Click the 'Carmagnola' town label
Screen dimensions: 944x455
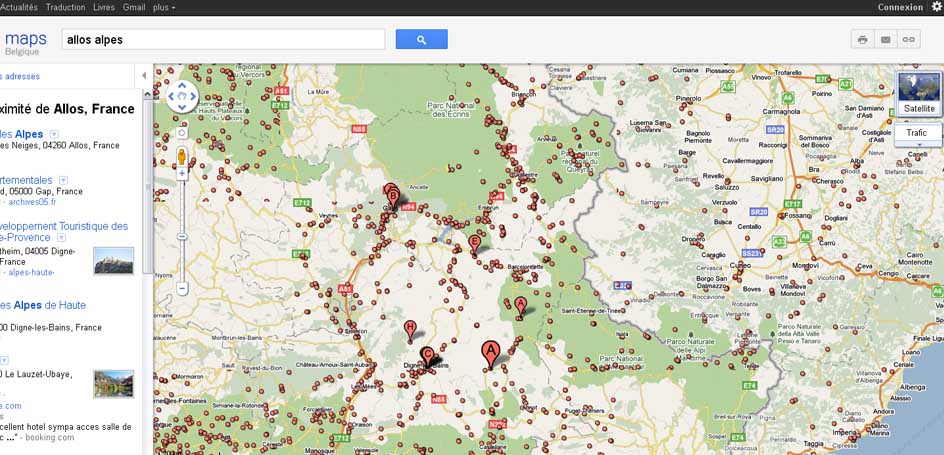780,112
